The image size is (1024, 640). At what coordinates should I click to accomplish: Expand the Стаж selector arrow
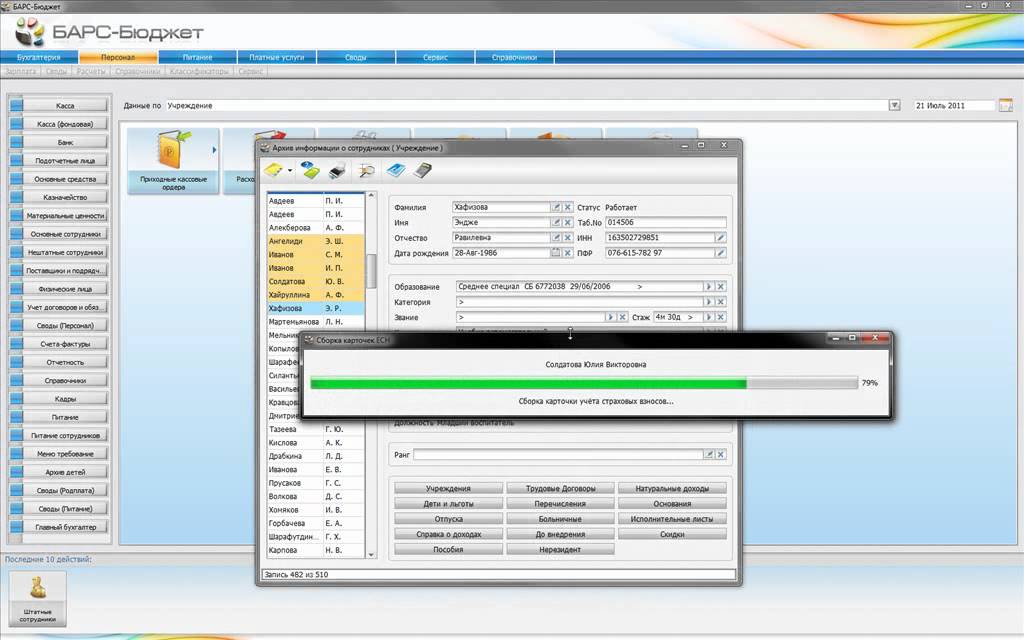coord(709,317)
